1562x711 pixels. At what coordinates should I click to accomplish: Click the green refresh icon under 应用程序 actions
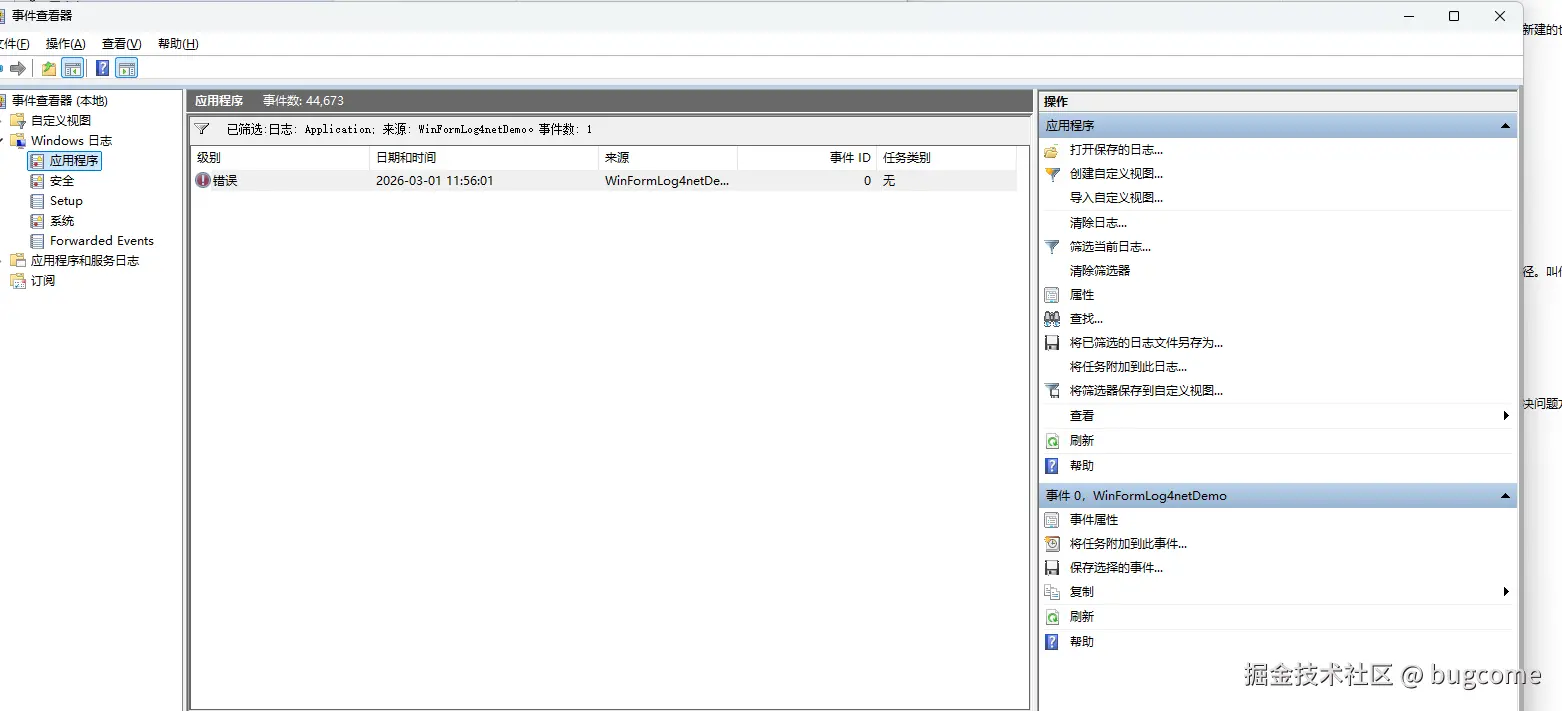pos(1051,441)
